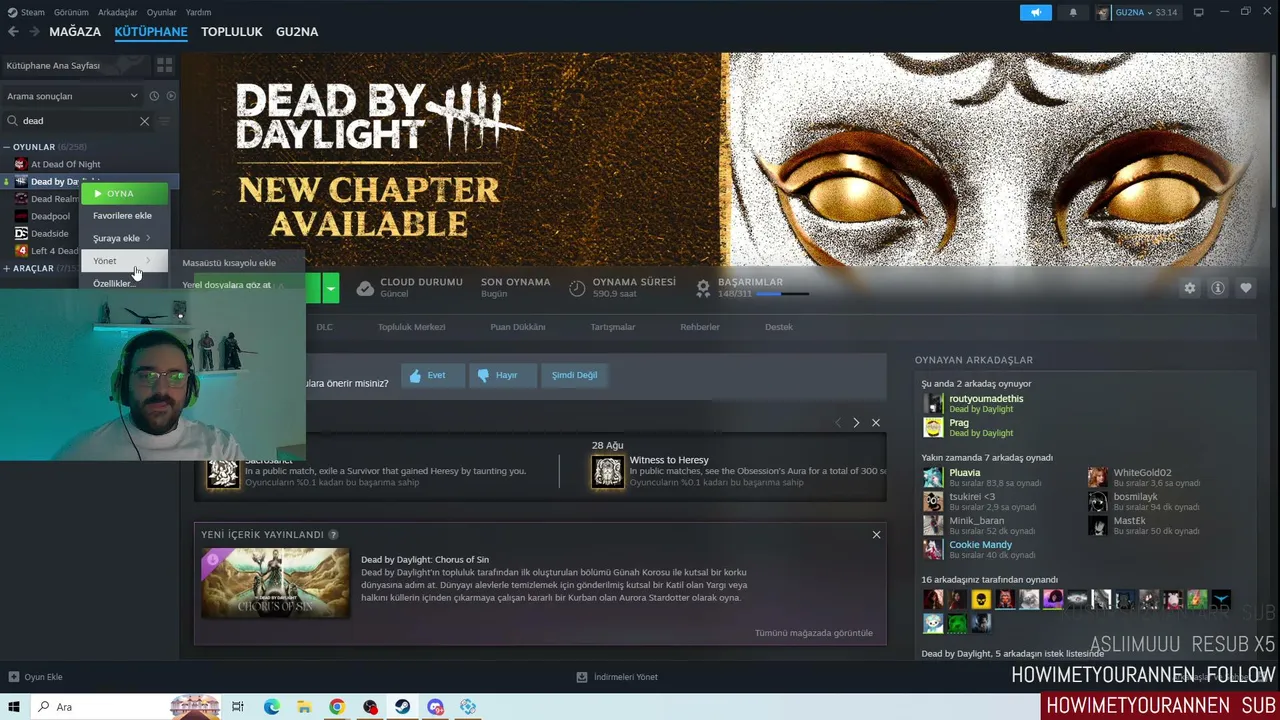The width and height of the screenshot is (1280, 720).
Task: Select the Deadpool game icon
Action: 21,216
